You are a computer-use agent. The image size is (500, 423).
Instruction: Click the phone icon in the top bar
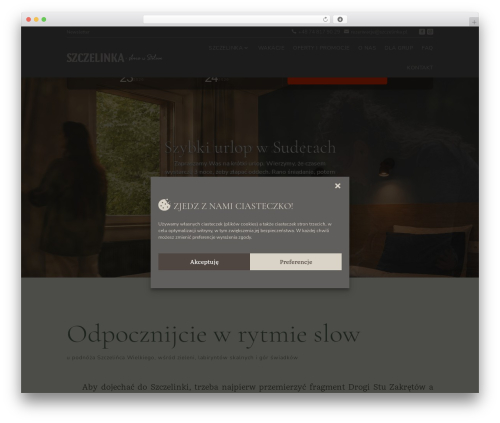(x=294, y=32)
